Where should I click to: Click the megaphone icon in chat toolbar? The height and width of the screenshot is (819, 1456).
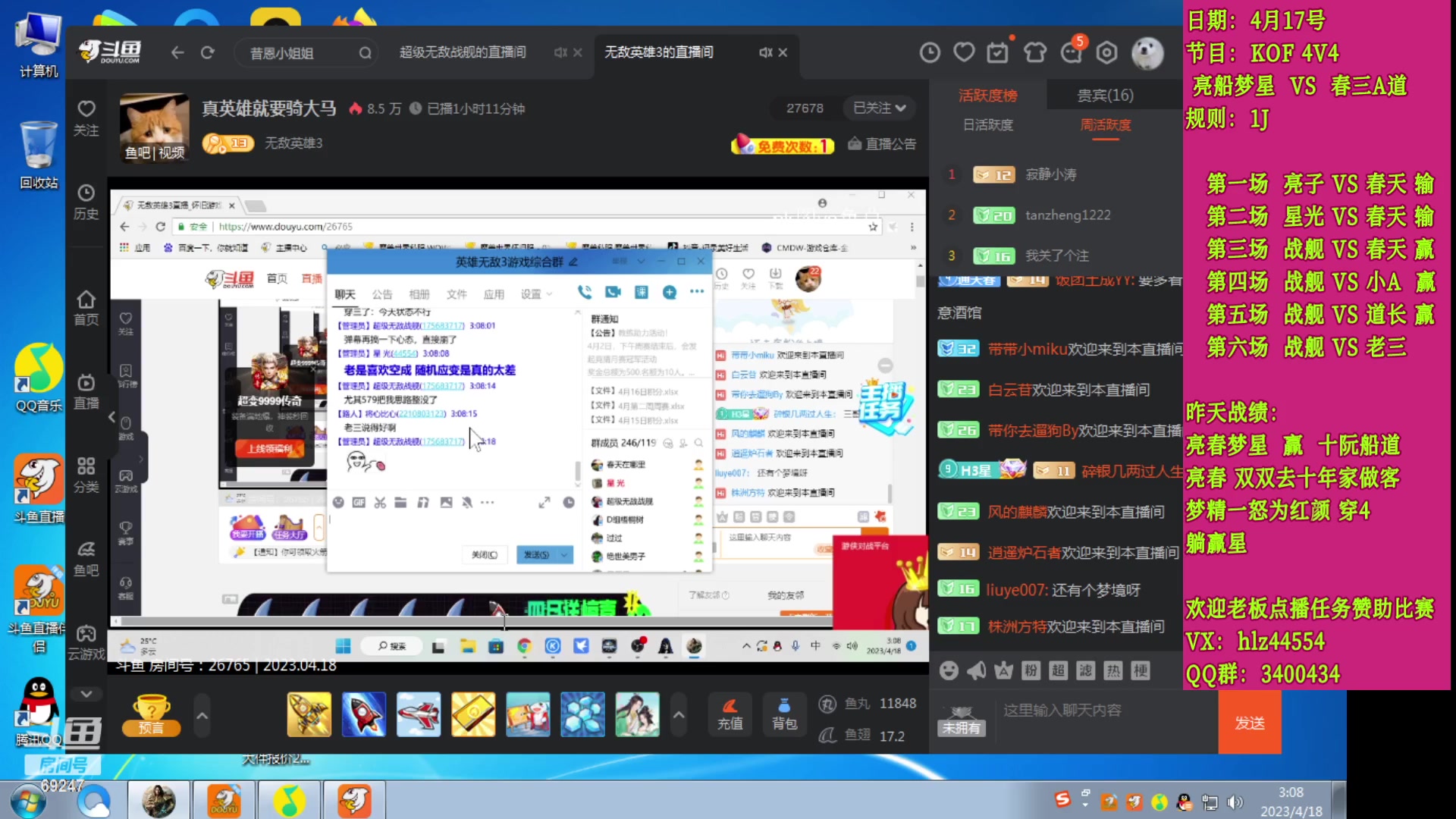[976, 670]
